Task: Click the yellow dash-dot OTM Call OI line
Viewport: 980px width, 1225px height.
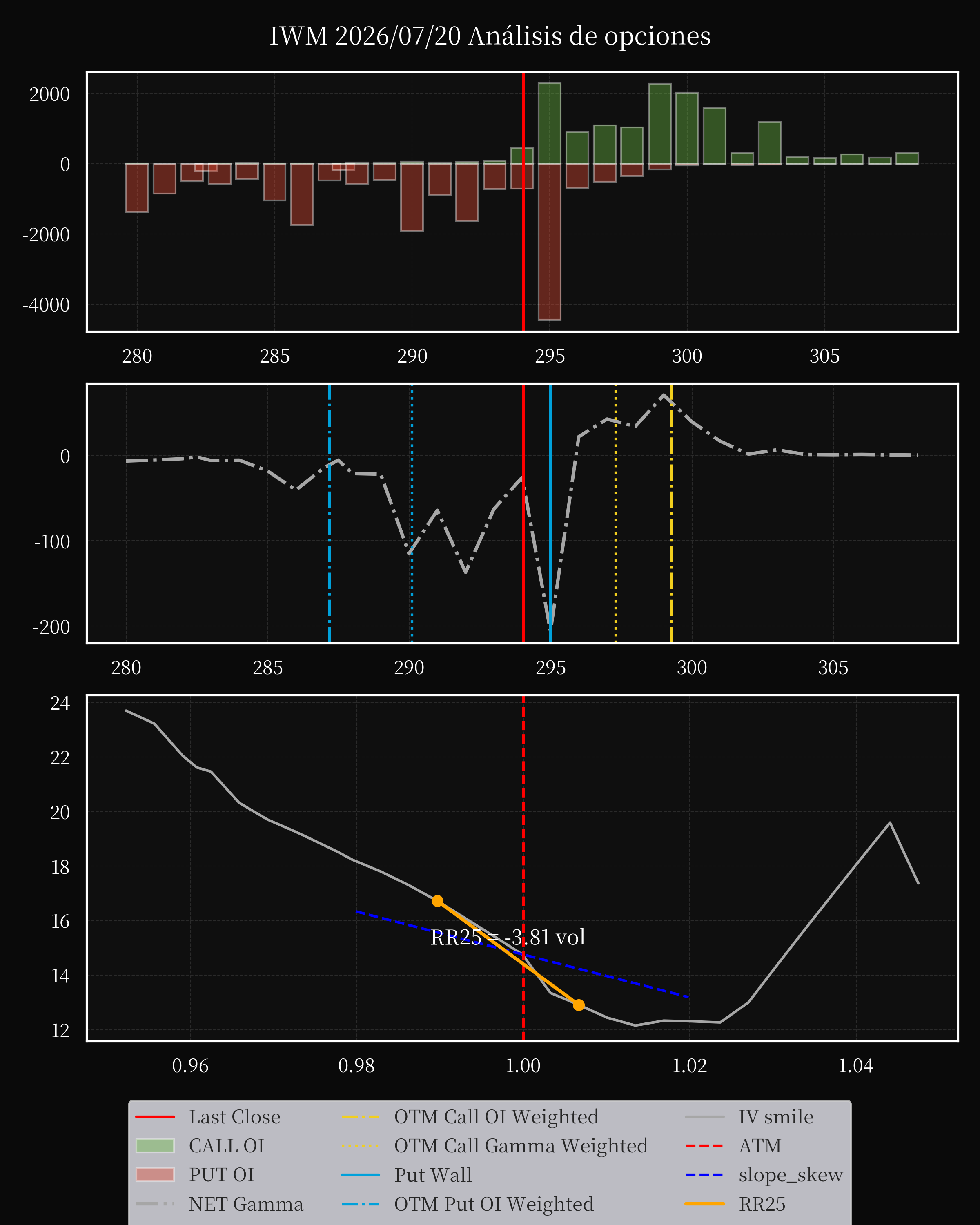Action: tap(672, 514)
